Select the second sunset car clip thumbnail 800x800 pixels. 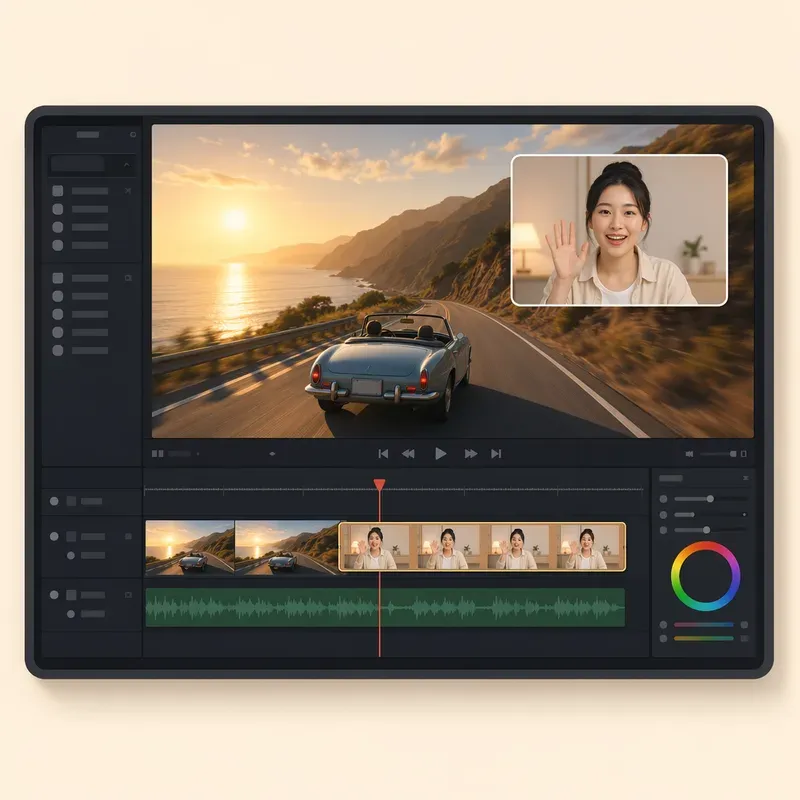click(x=287, y=548)
